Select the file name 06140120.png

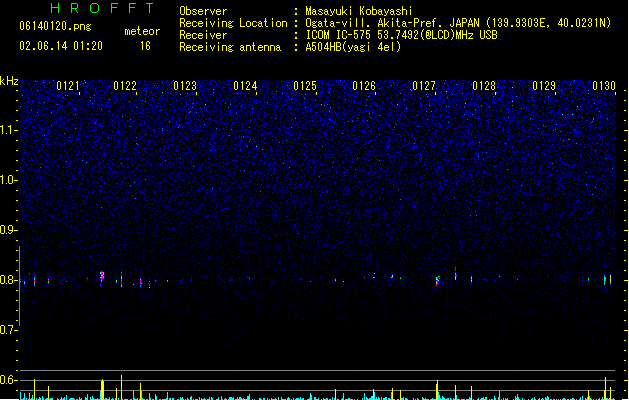point(55,26)
